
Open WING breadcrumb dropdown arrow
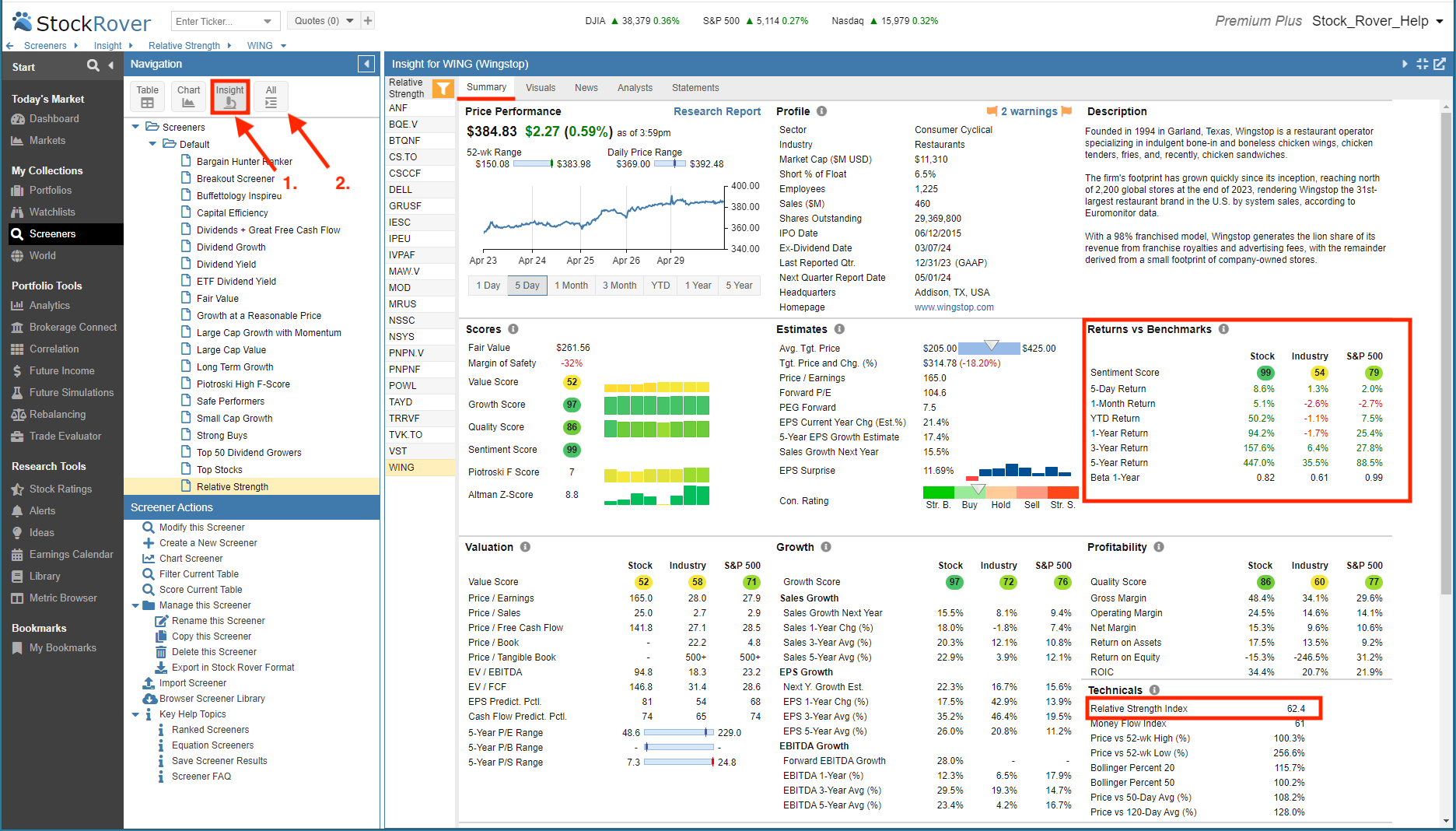coord(283,46)
